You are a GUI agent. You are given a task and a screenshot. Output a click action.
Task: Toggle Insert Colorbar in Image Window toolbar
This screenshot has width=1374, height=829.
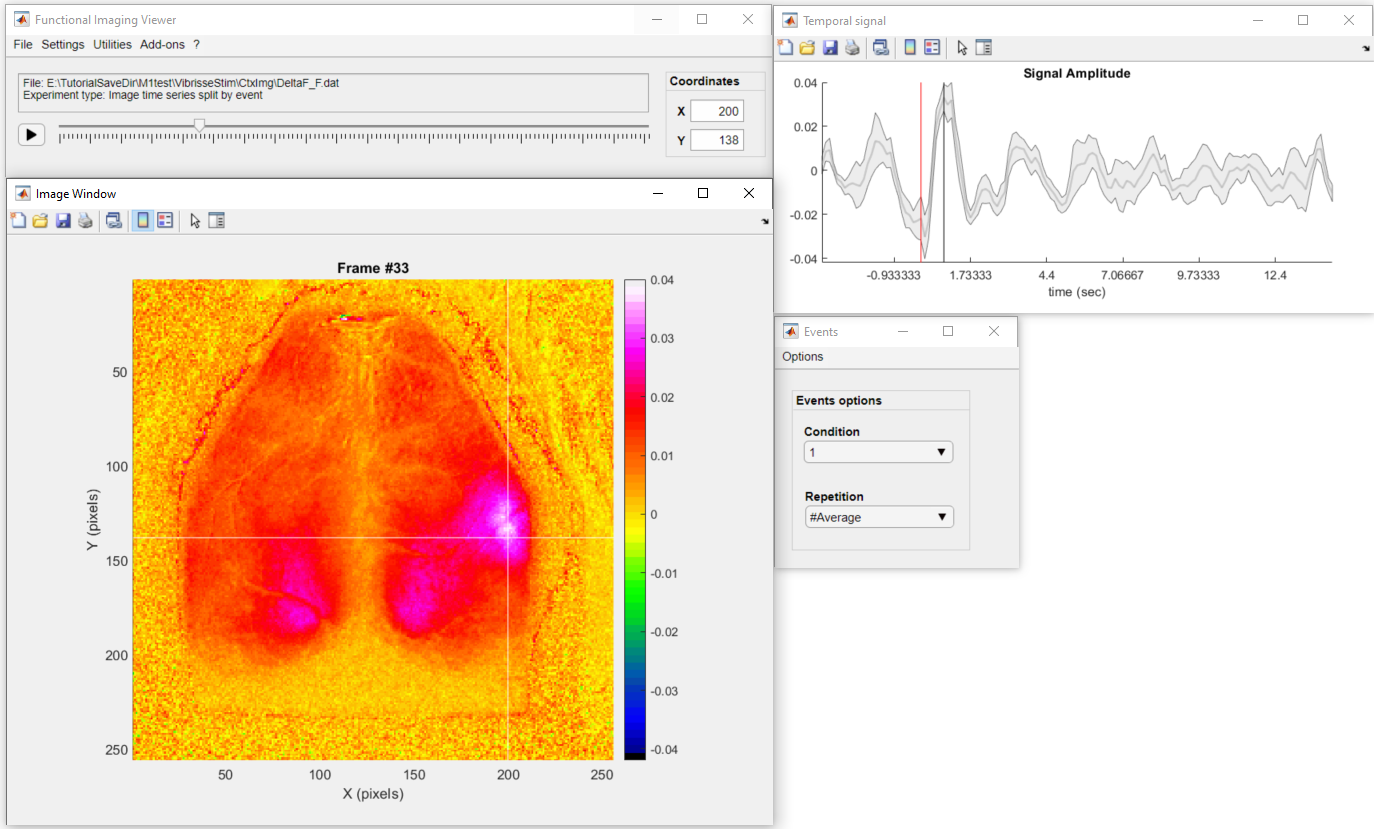[143, 220]
